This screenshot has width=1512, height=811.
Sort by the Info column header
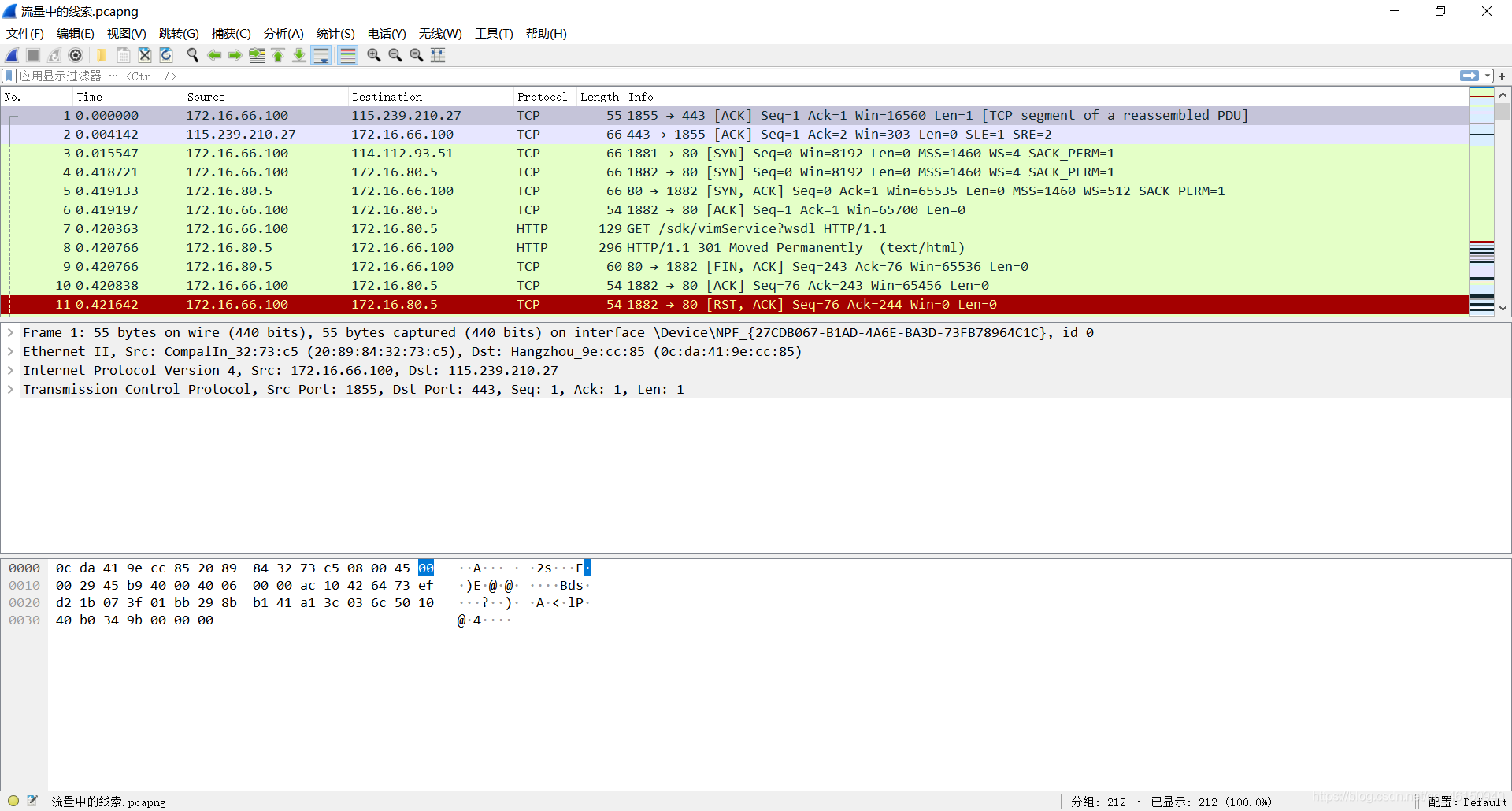[x=1047, y=97]
